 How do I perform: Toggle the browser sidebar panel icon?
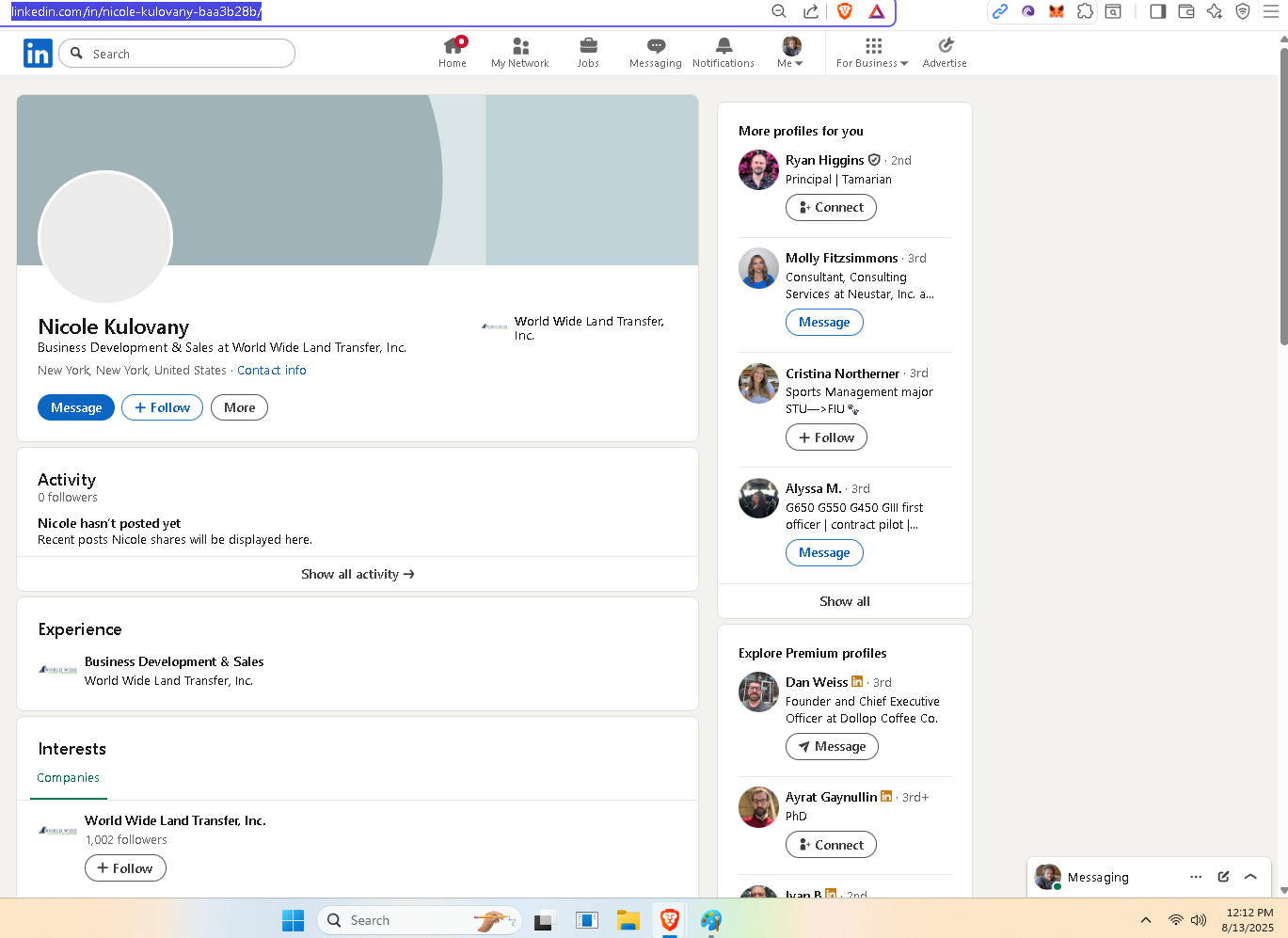pyautogui.click(x=1158, y=11)
